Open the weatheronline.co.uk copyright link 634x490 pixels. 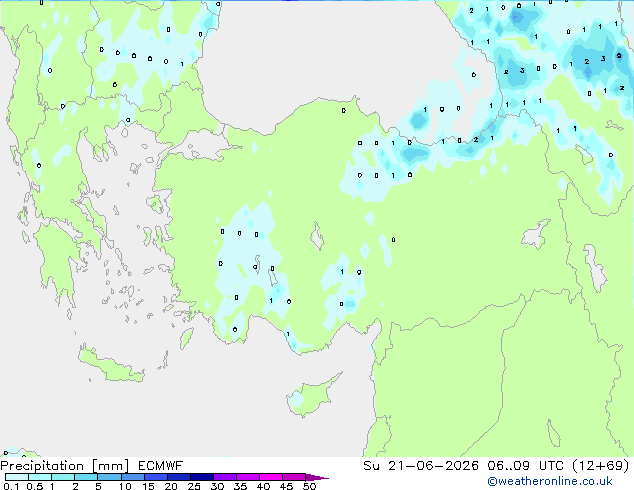[549, 481]
